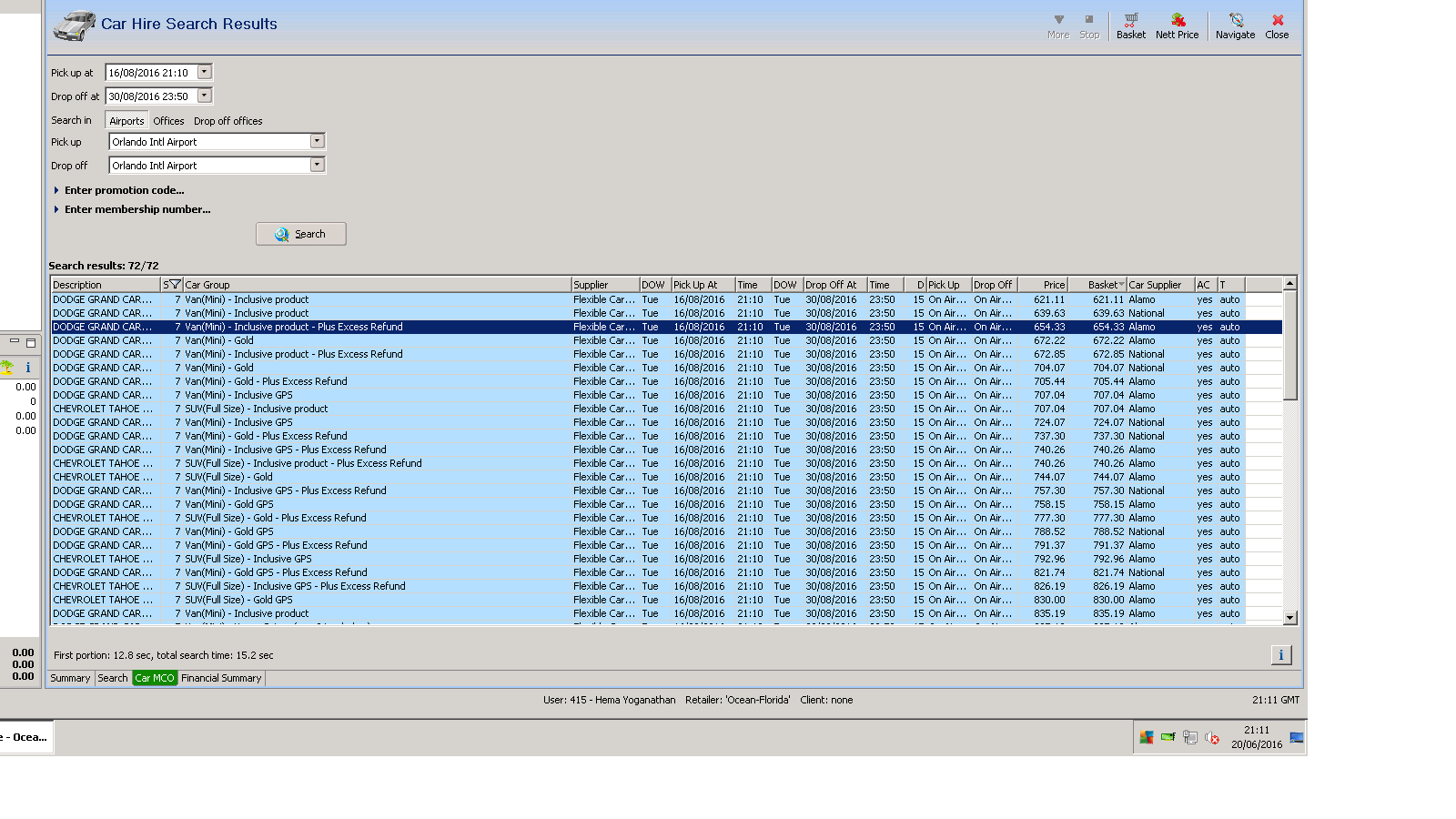Screen dimensions: 1456x819
Task: Click the Stop toolbar item
Action: tap(1089, 26)
